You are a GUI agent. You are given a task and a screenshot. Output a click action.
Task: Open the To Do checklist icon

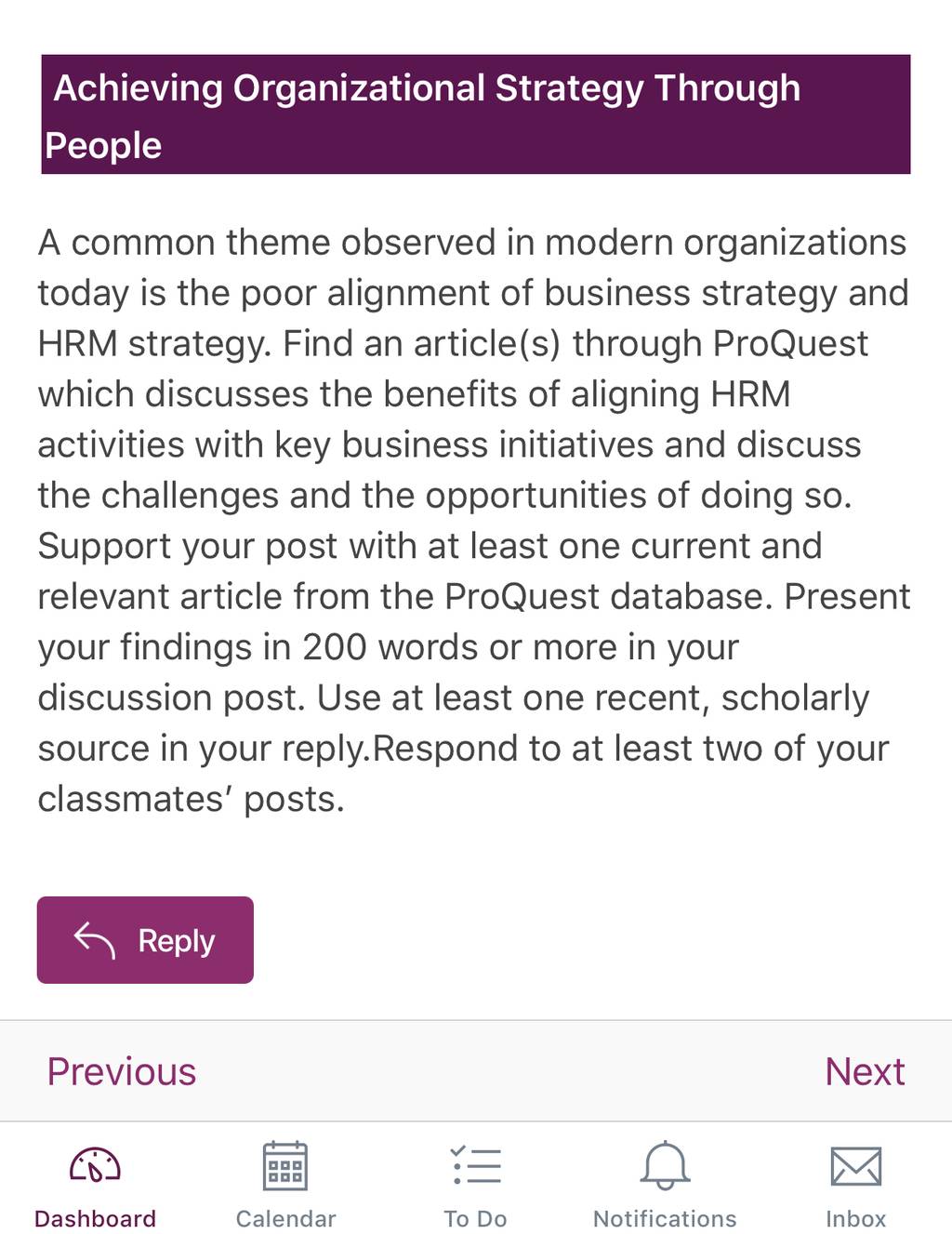(x=476, y=1165)
